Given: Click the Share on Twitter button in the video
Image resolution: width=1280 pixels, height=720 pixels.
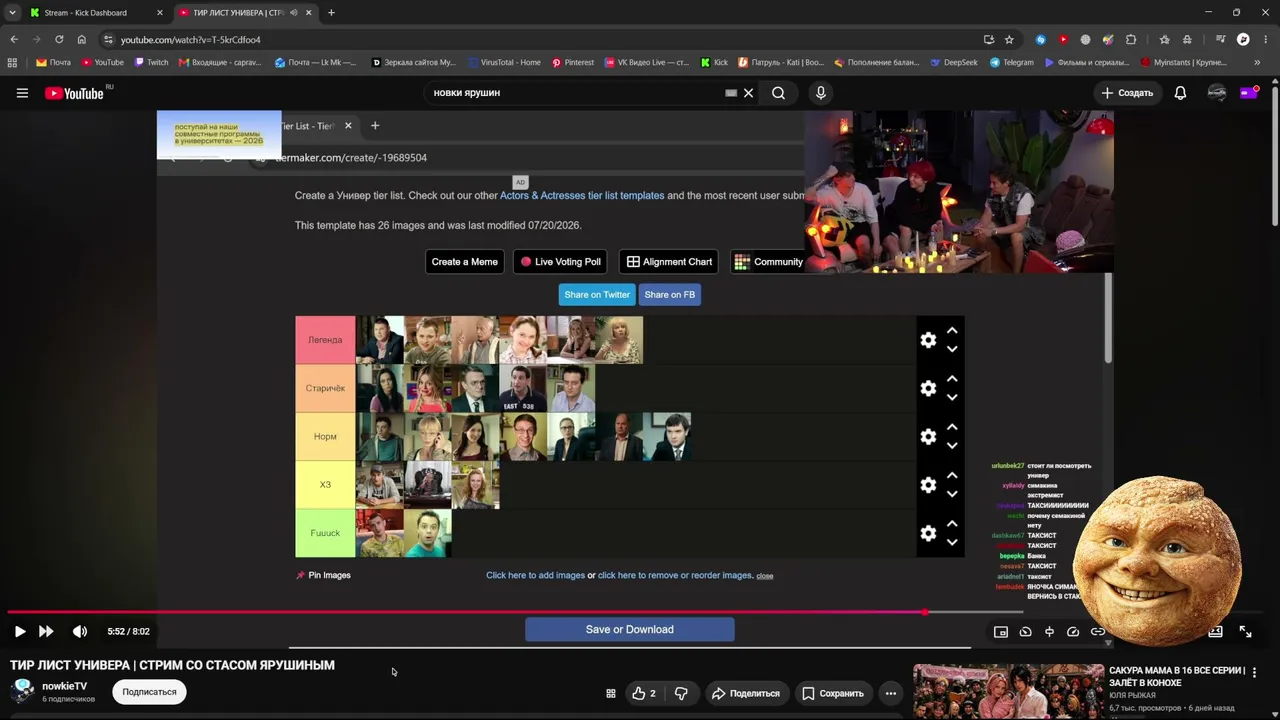Looking at the screenshot, I should coord(597,295).
